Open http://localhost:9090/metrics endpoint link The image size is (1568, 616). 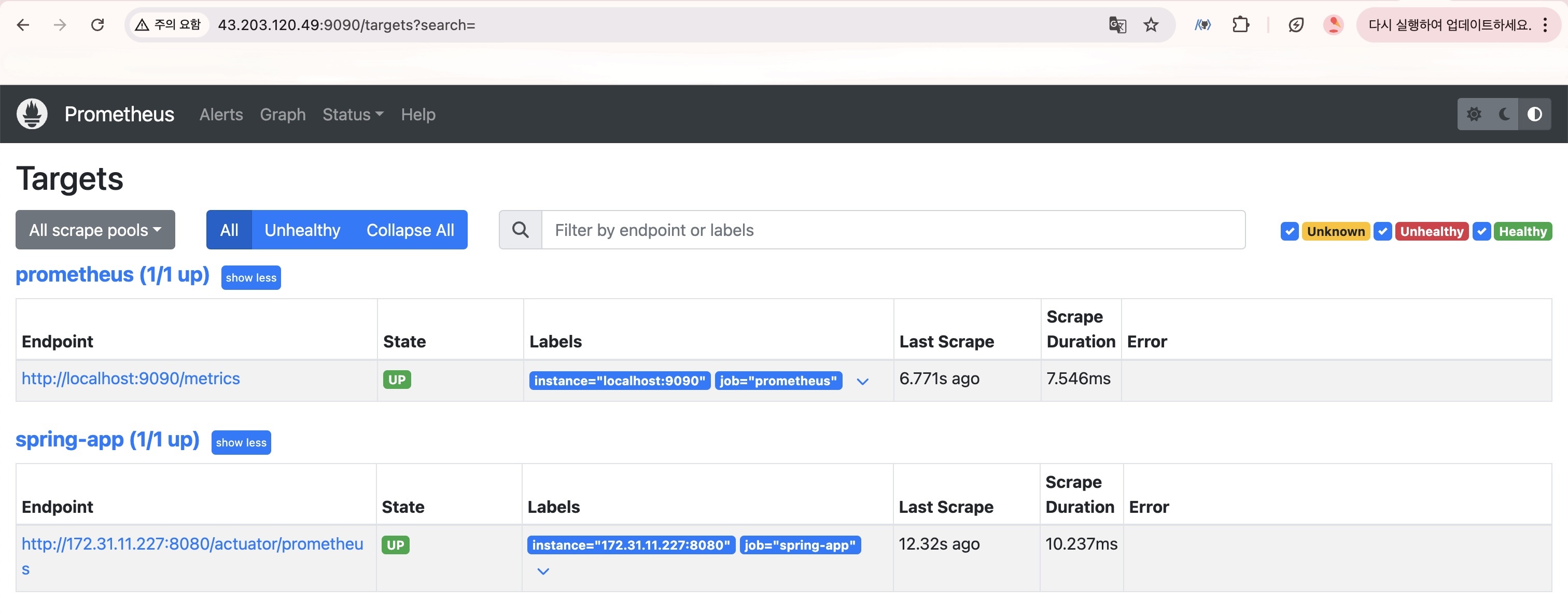pos(131,379)
